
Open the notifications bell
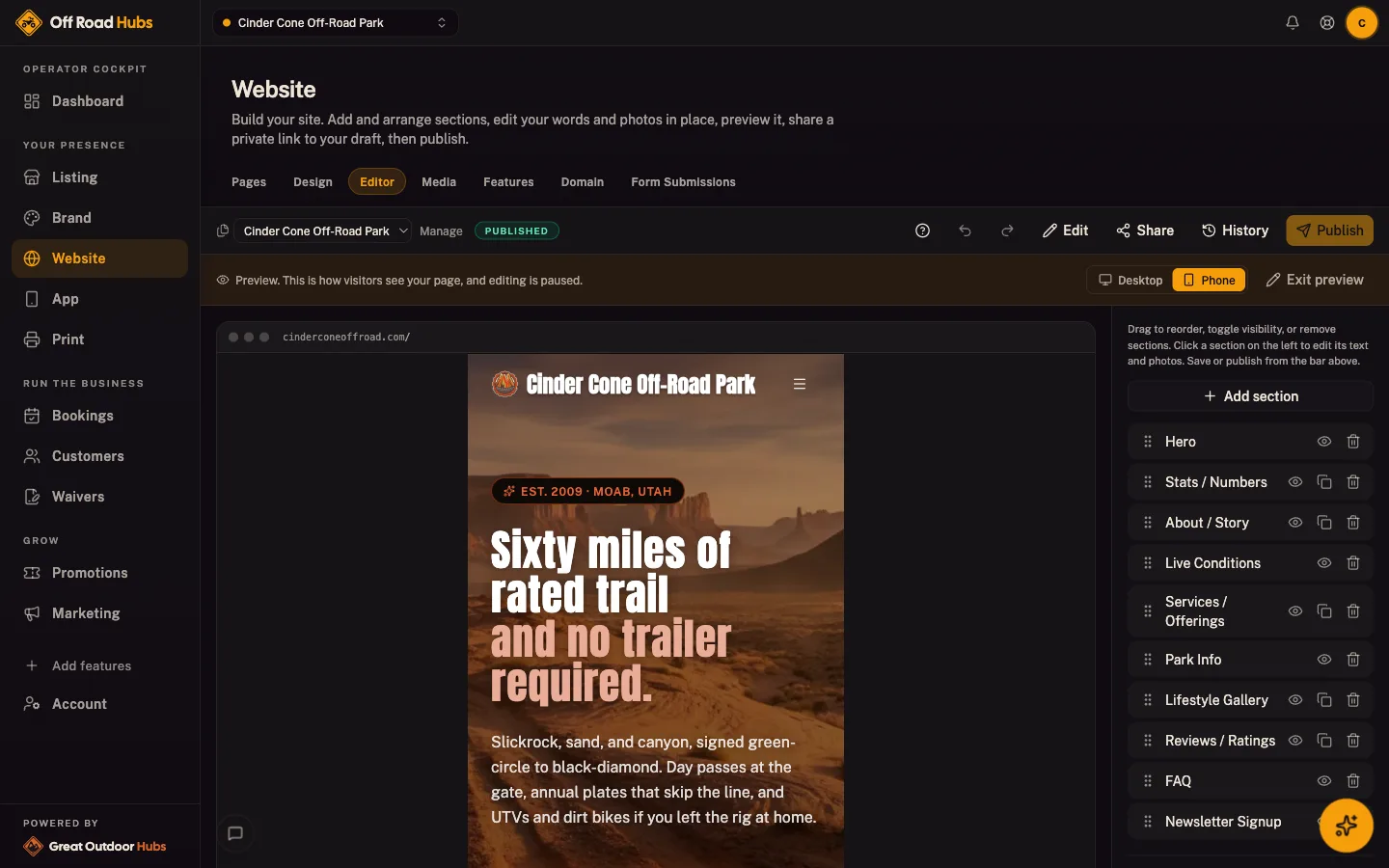coord(1293,22)
